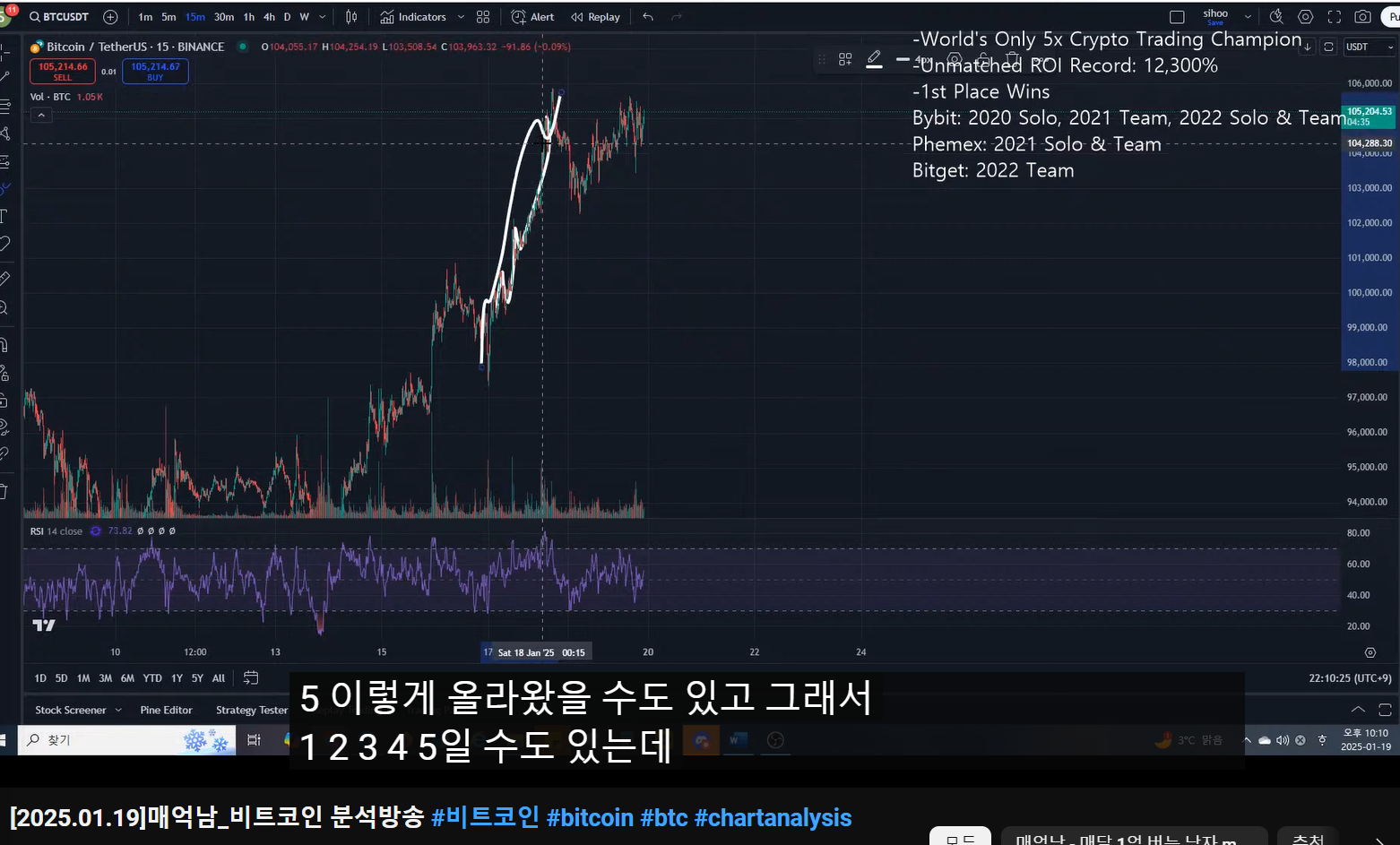Open chart settings hexagon icon
This screenshot has width=1400, height=845.
1306,17
